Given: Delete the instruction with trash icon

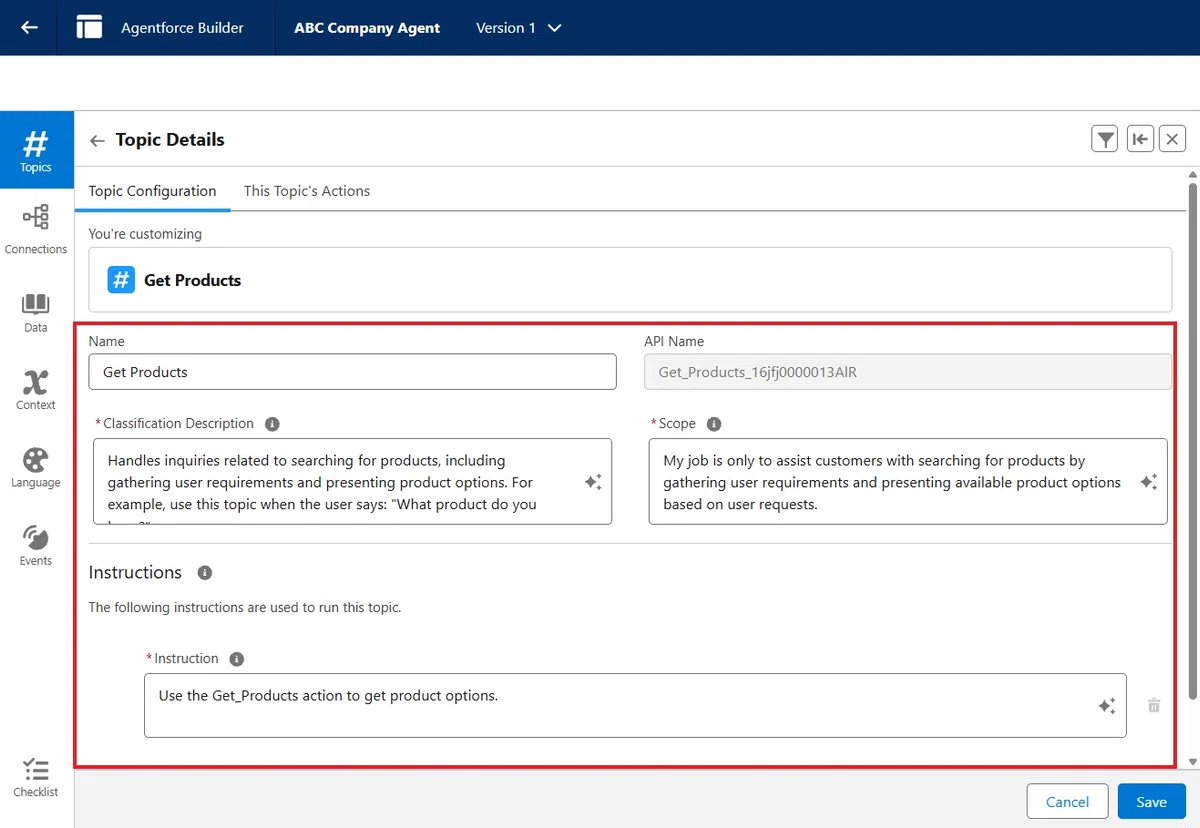Looking at the screenshot, I should [x=1154, y=705].
